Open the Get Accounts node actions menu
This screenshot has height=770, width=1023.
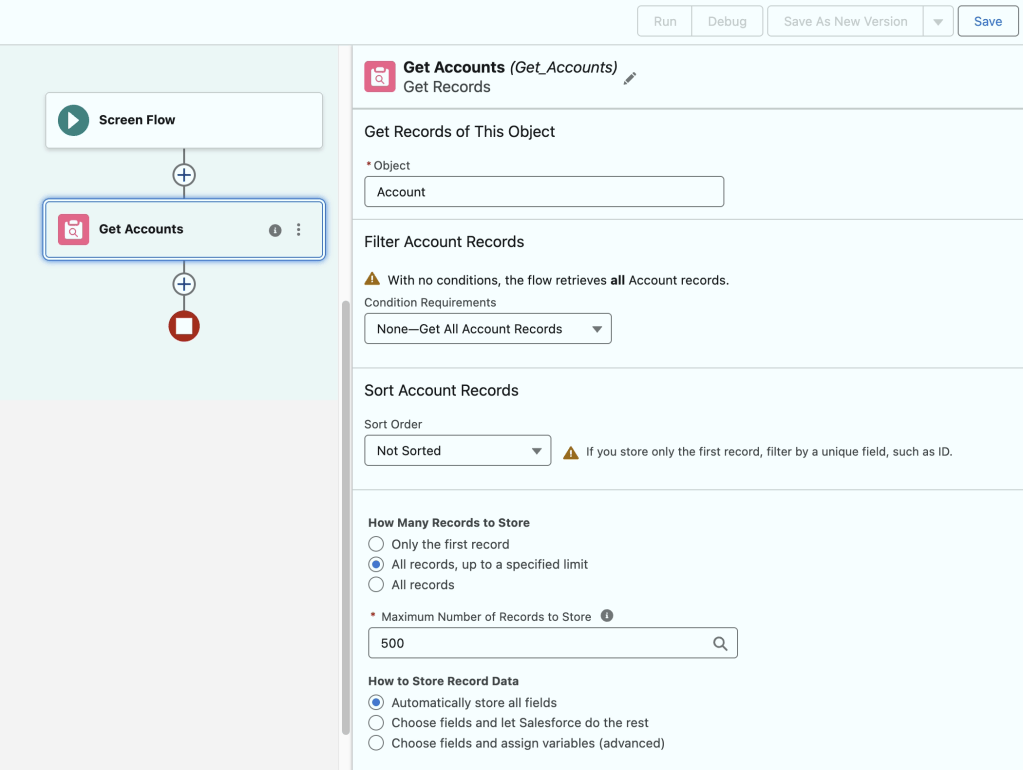pos(299,230)
